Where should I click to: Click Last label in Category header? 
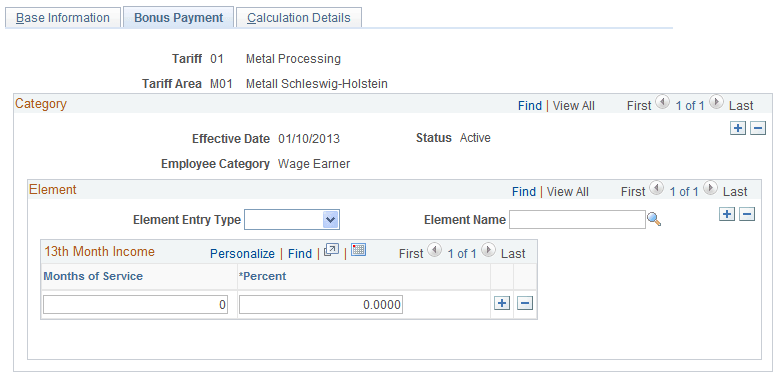(741, 106)
